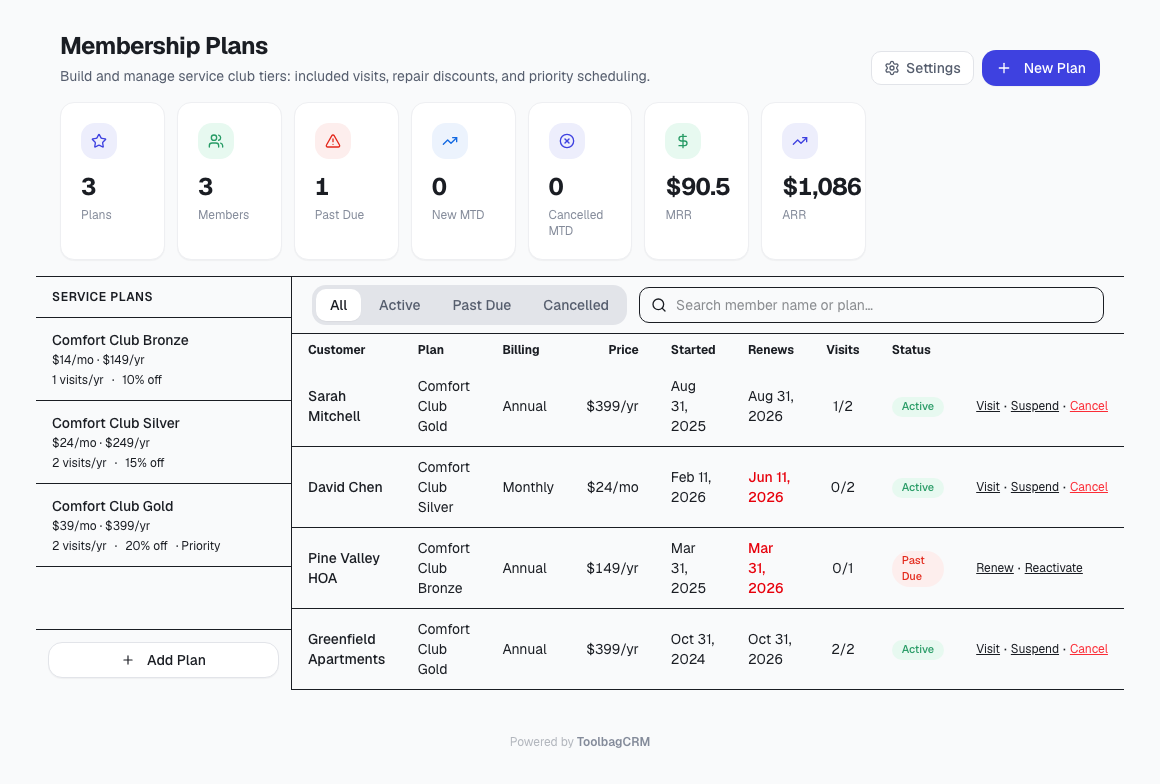Suspend David Chen's membership
Screen dimensions: 1160x784
[x=1034, y=487]
